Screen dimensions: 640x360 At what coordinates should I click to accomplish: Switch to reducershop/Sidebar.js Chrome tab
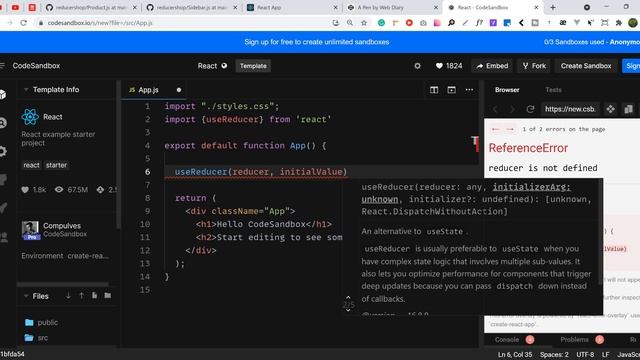(191, 7)
